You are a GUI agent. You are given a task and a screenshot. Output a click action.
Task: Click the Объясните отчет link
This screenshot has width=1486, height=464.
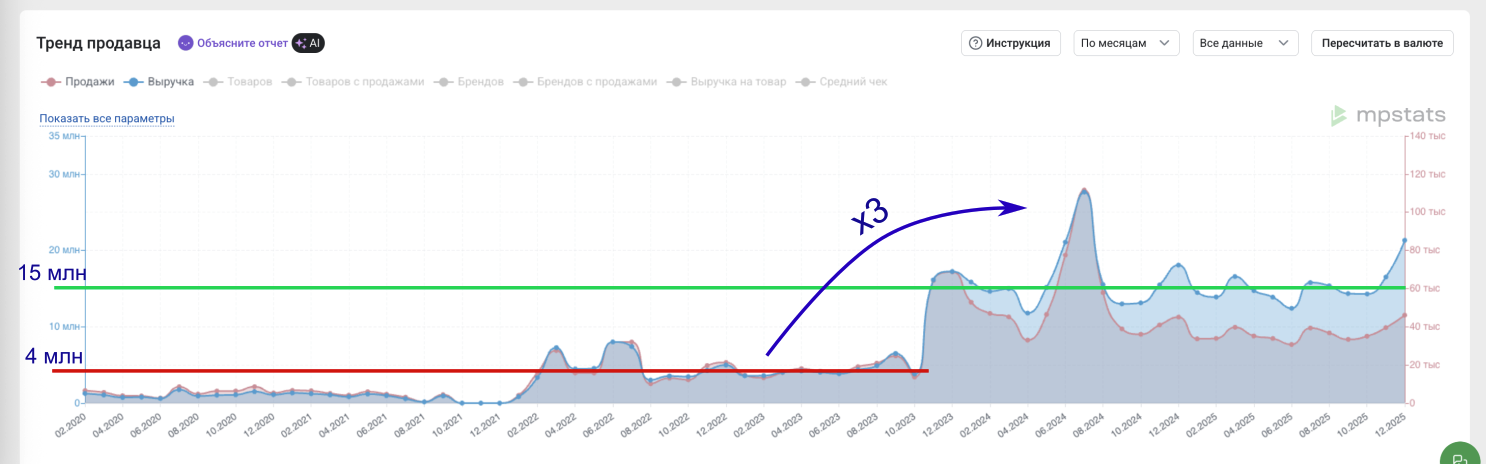242,43
